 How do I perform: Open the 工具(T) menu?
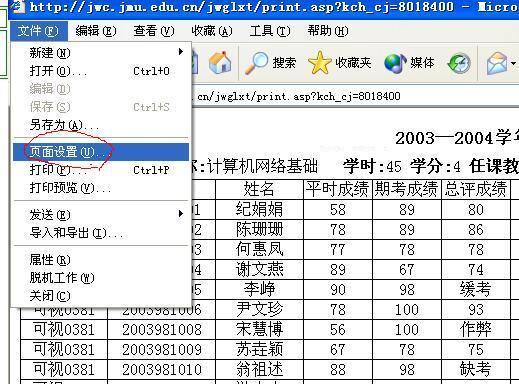tap(270, 31)
